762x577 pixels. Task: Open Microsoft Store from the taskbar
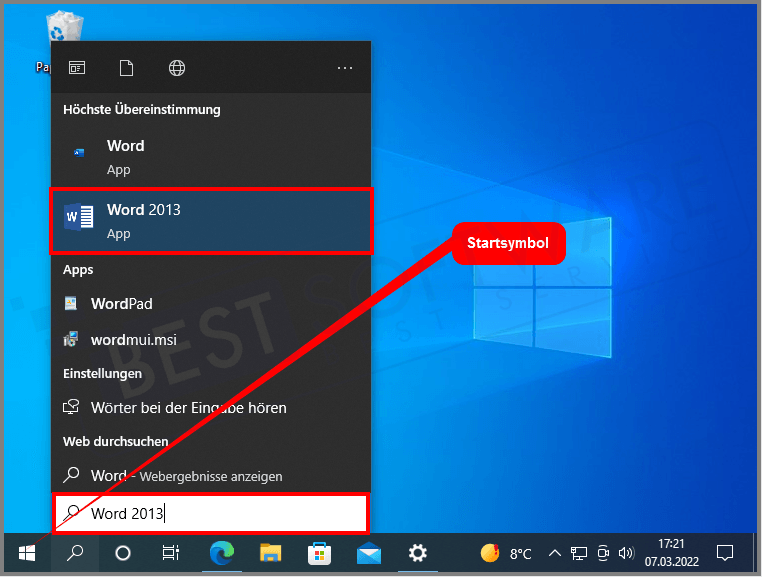[x=319, y=553]
